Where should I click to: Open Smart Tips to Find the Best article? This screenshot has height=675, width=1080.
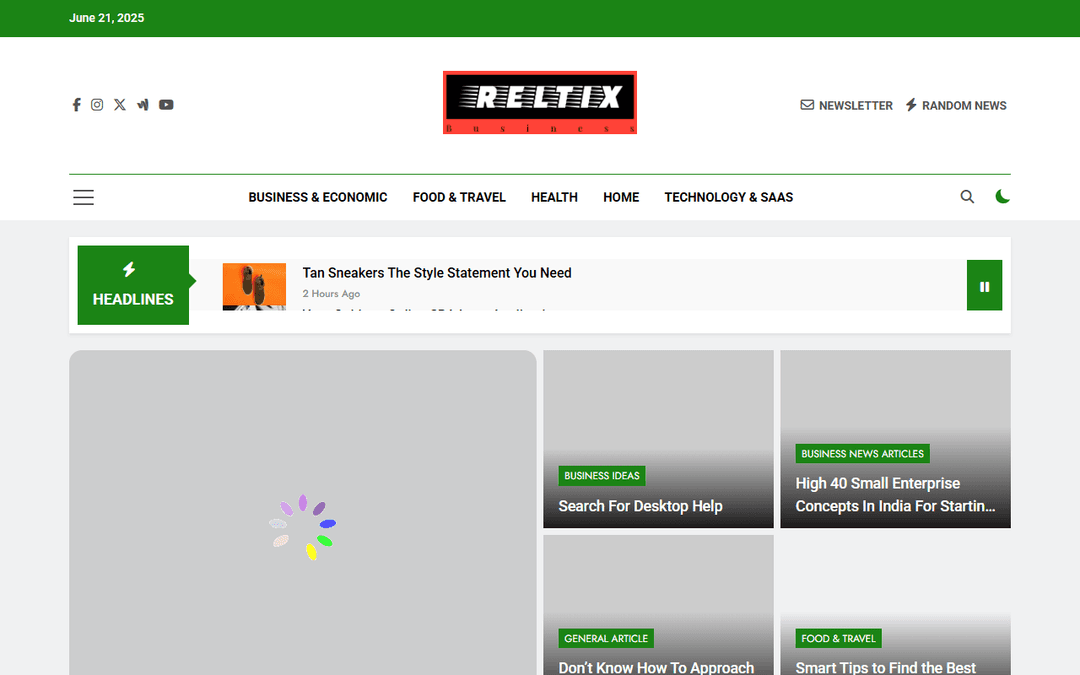[x=886, y=667]
